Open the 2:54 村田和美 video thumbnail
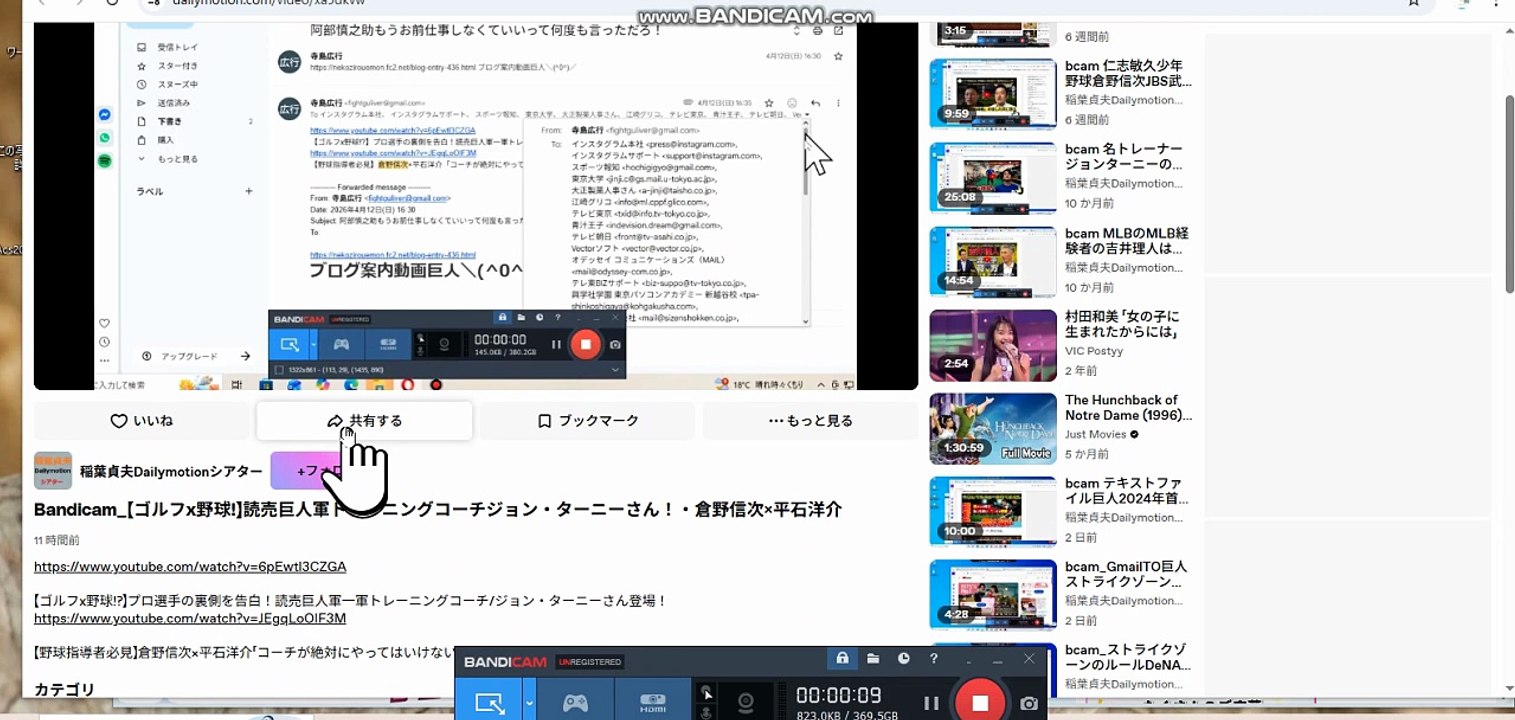Screen dimensions: 1515x720 pos(993,345)
